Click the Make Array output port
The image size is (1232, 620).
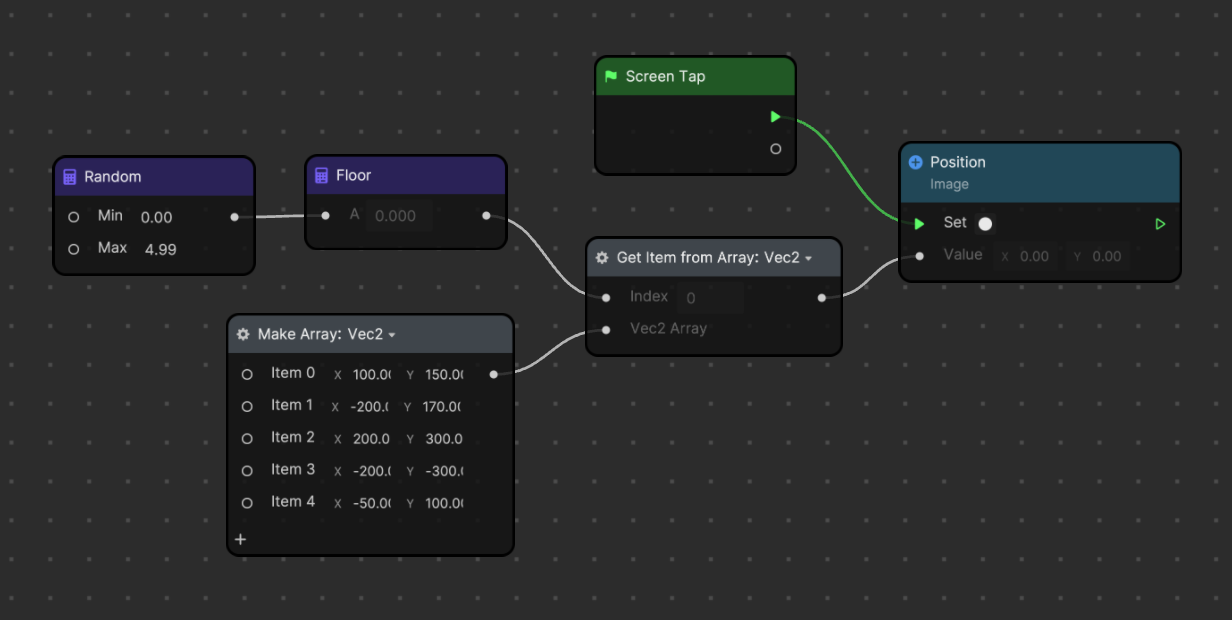point(493,374)
